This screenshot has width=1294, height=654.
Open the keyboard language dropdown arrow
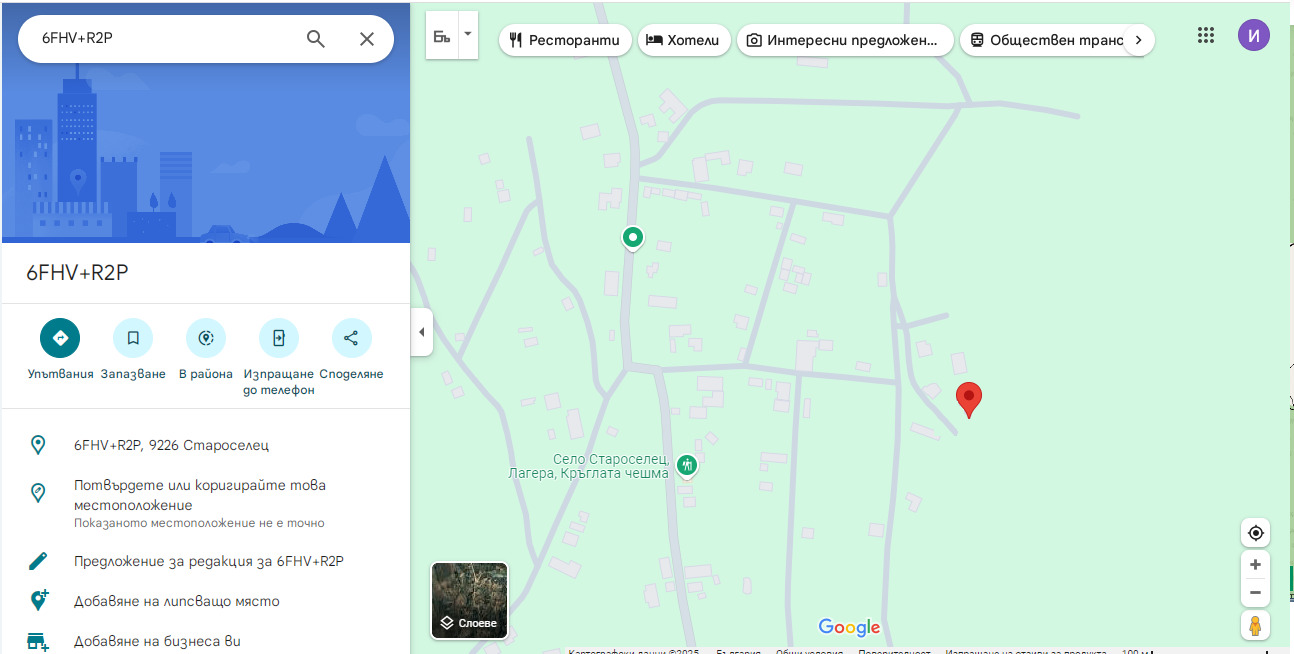[467, 34]
